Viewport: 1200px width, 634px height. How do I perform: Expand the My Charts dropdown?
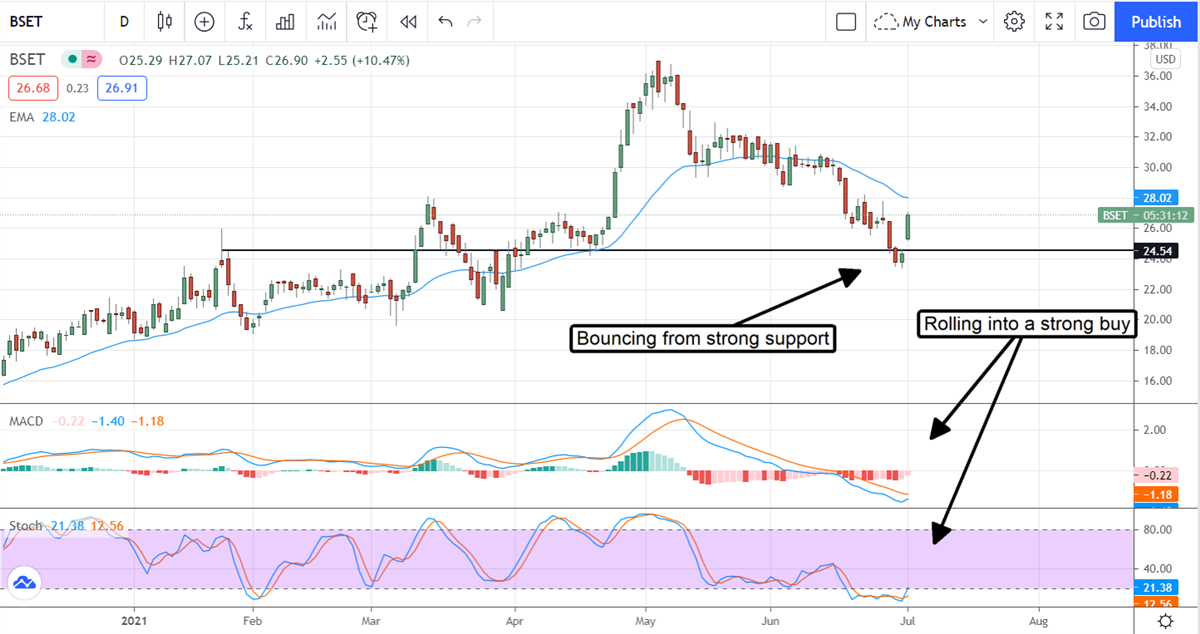[930, 21]
